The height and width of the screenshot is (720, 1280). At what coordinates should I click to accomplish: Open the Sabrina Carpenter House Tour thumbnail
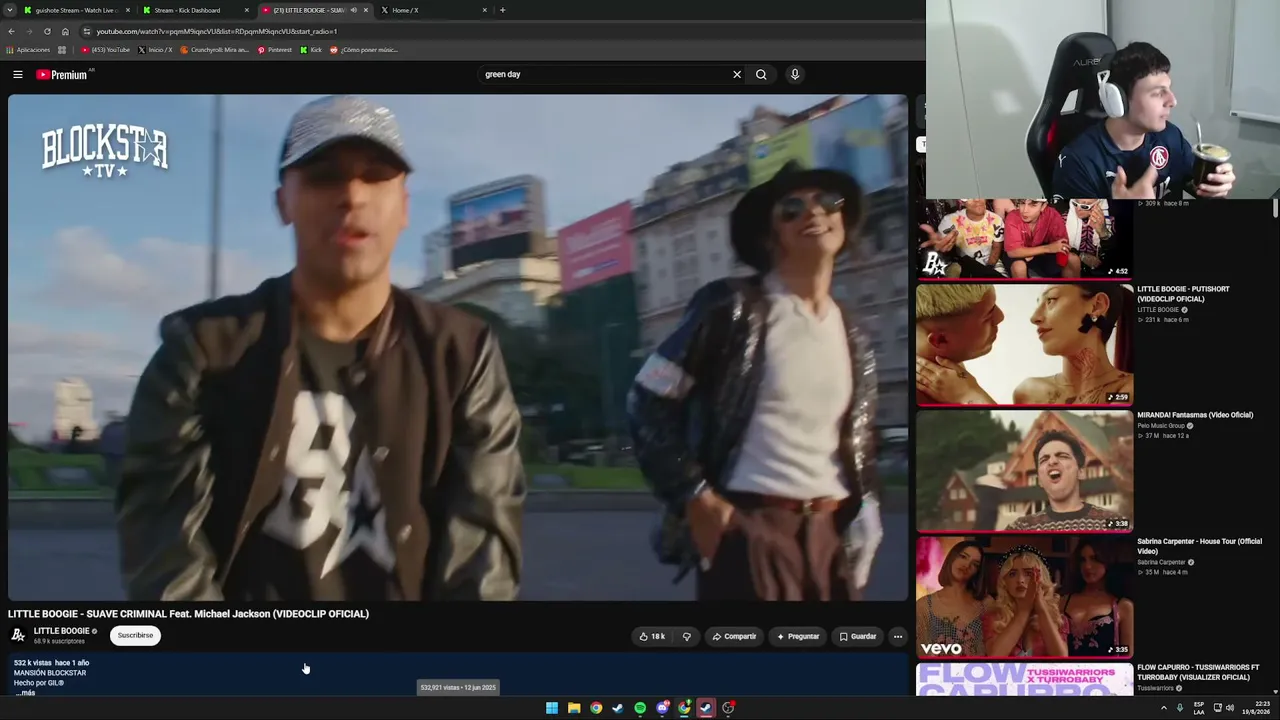[1024, 597]
